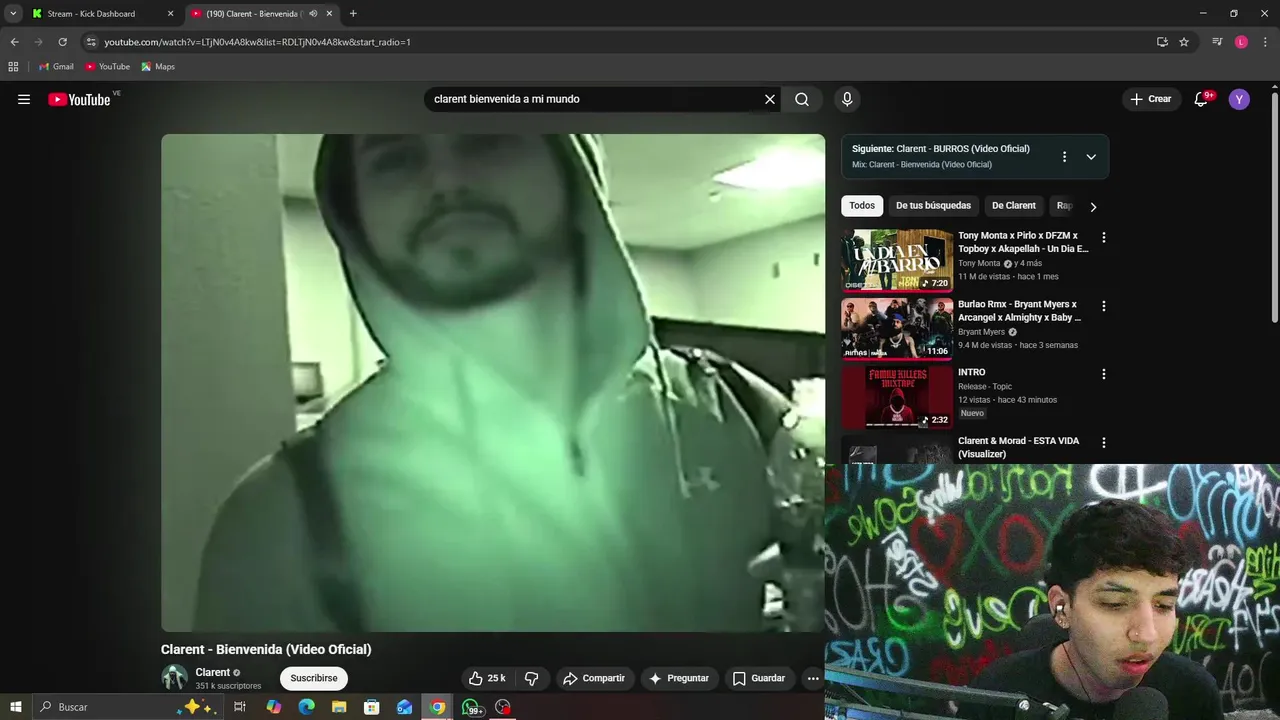The height and width of the screenshot is (720, 1280).
Task: Open WhatsApp from taskbar
Action: pyautogui.click(x=471, y=707)
